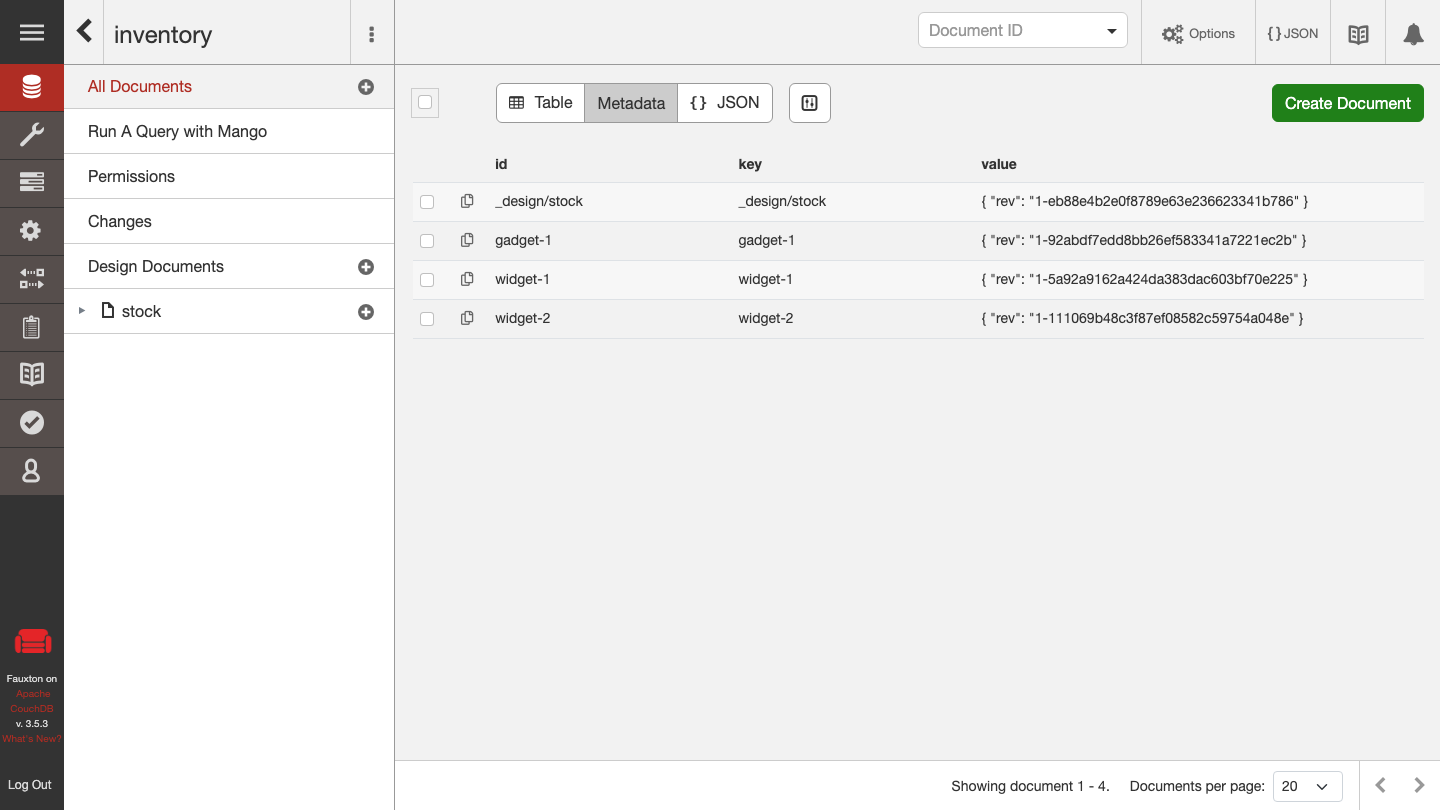Open the hamburger menu in sidebar
Image resolution: width=1440 pixels, height=810 pixels.
[32, 33]
